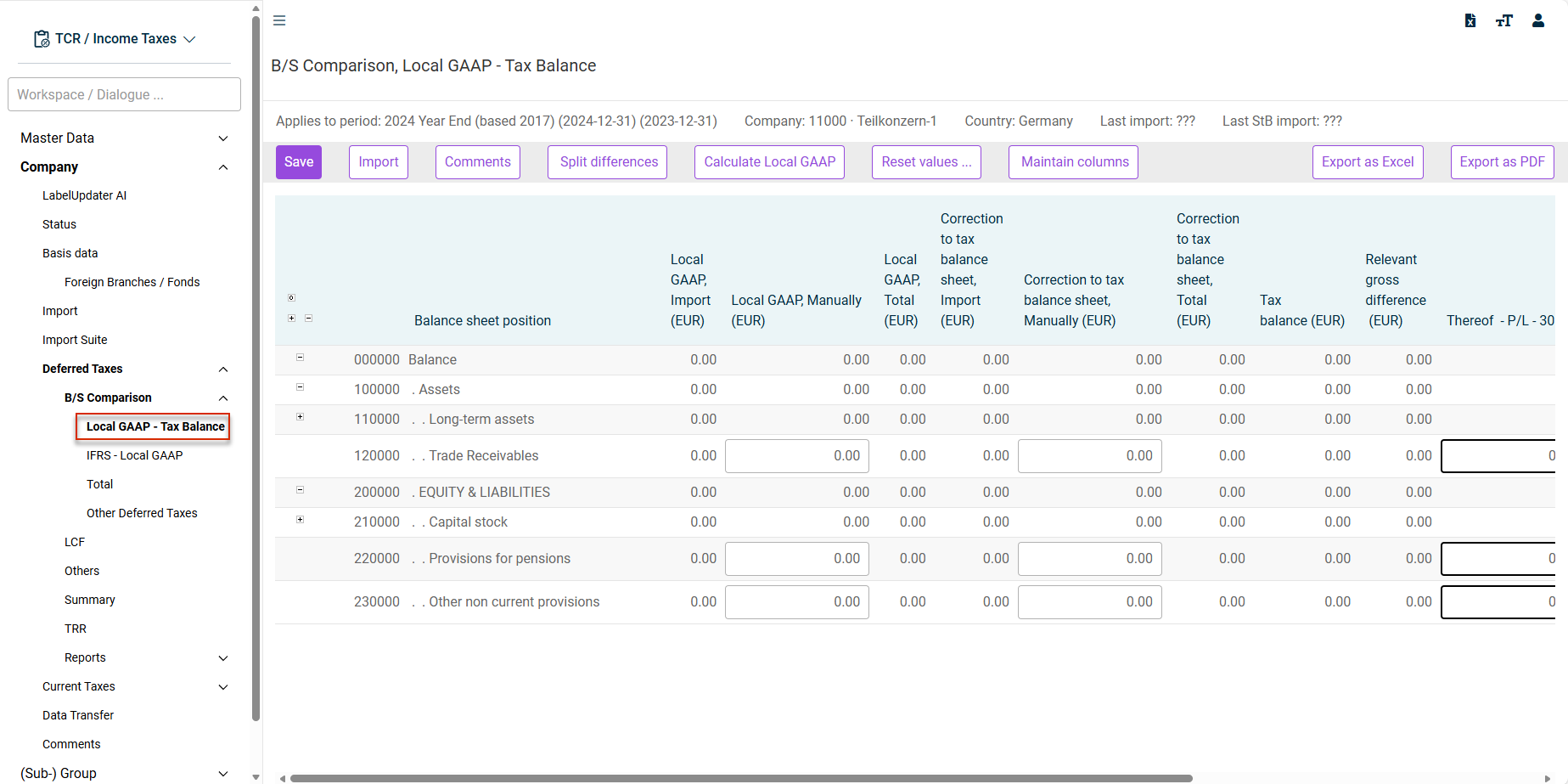Click the text size icon in header
This screenshot has width=1568, height=784.
pyautogui.click(x=1504, y=20)
